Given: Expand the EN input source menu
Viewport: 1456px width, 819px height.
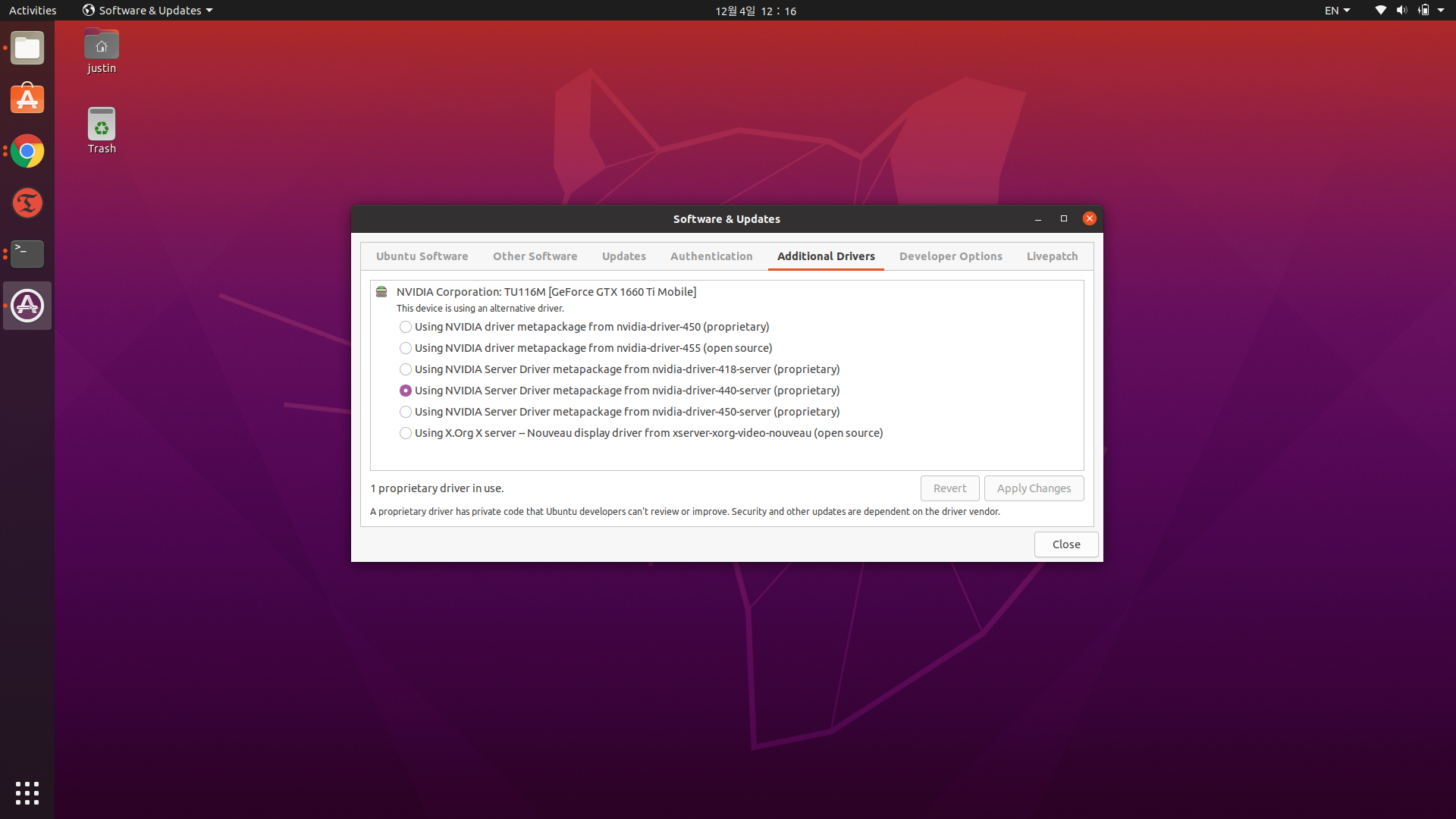Looking at the screenshot, I should coord(1337,11).
